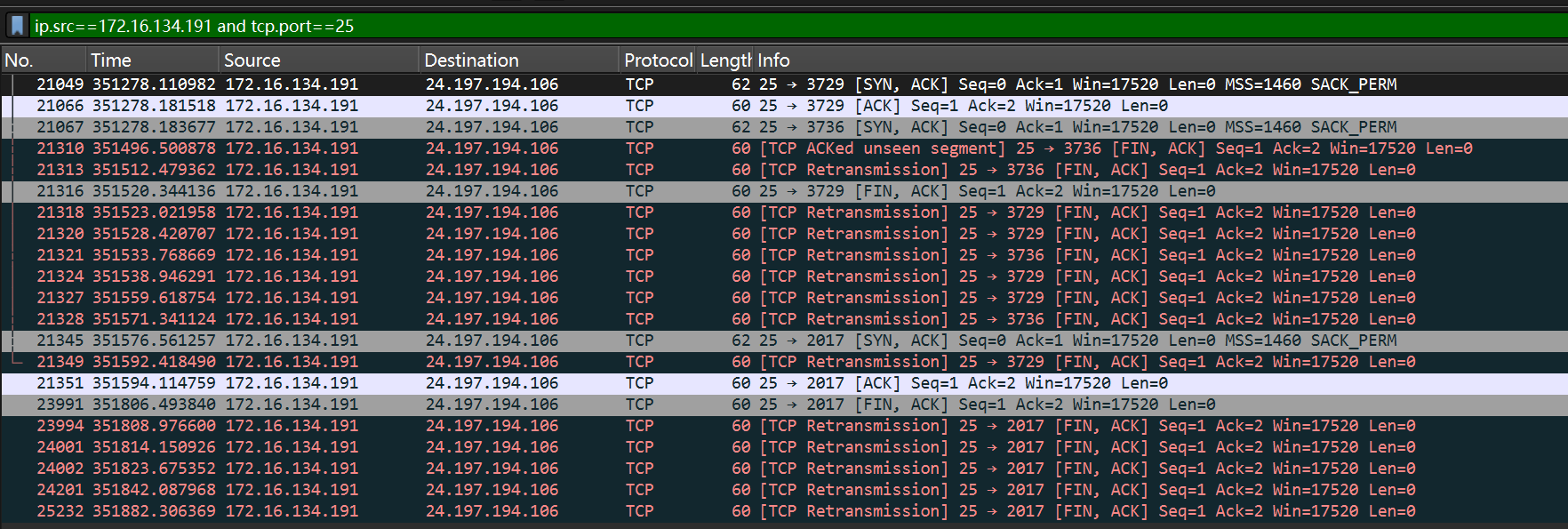1568x529 pixels.
Task: Select packet number 24001
Action: pyautogui.click(x=784, y=447)
